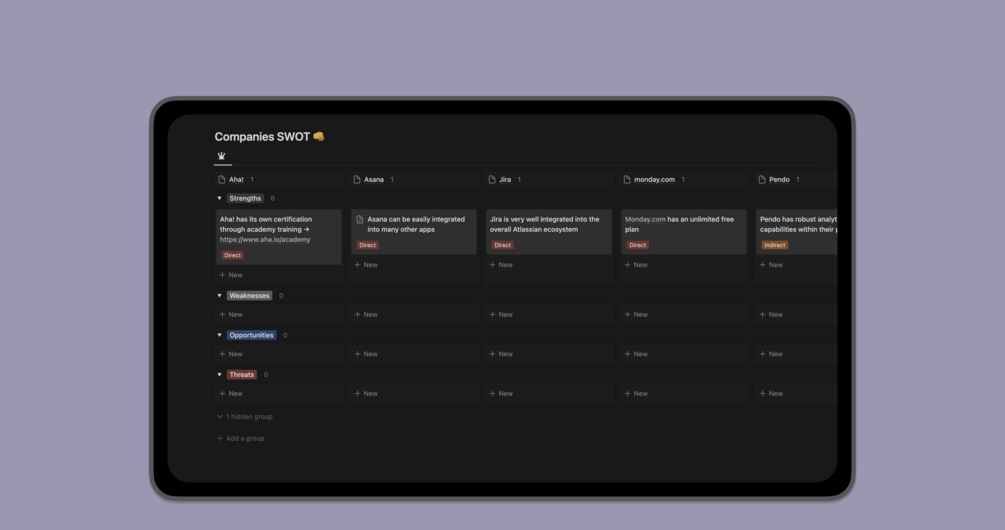
Task: Add new Threats card under Pendo
Action: point(772,393)
